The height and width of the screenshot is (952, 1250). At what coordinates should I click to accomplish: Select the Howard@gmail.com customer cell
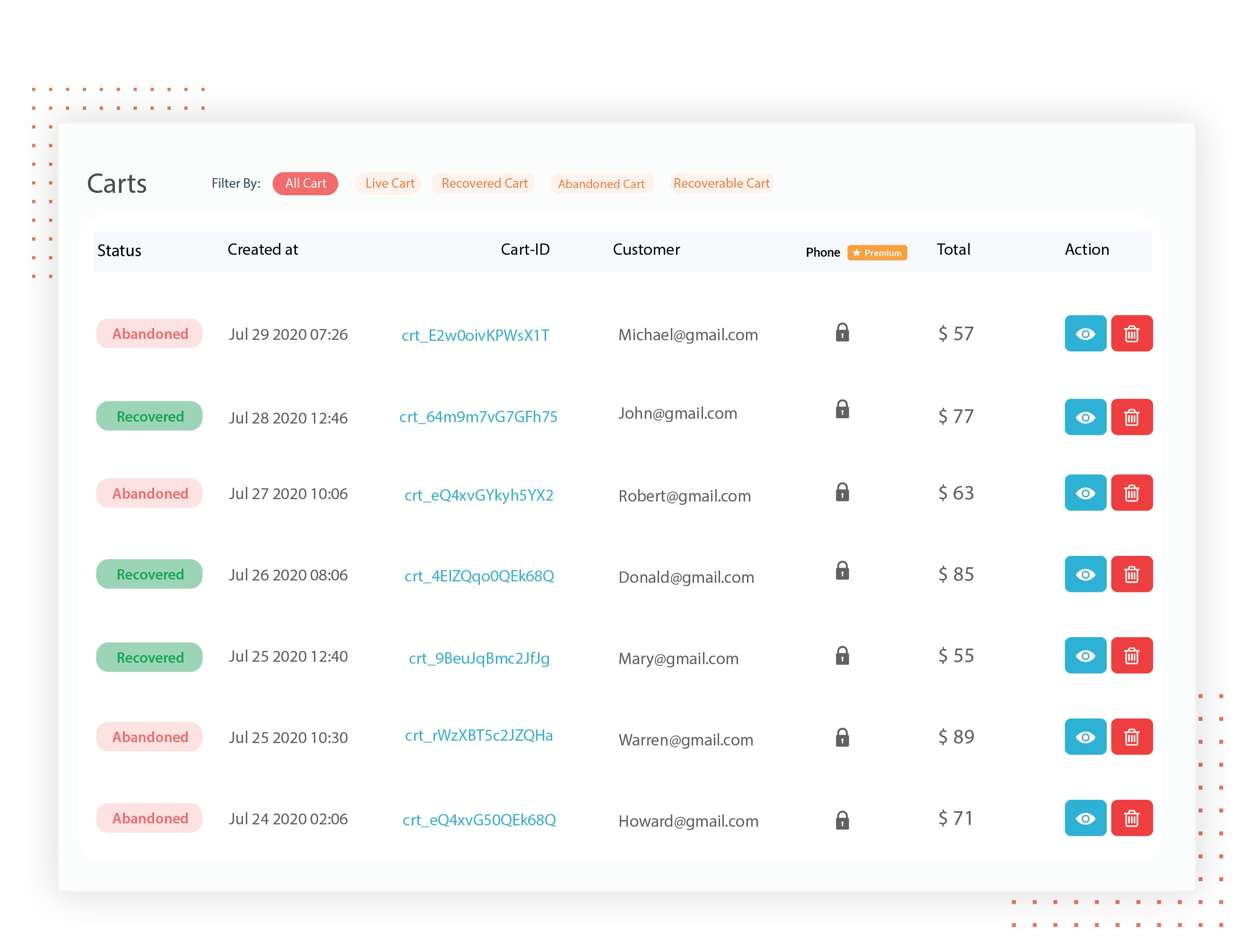point(688,821)
